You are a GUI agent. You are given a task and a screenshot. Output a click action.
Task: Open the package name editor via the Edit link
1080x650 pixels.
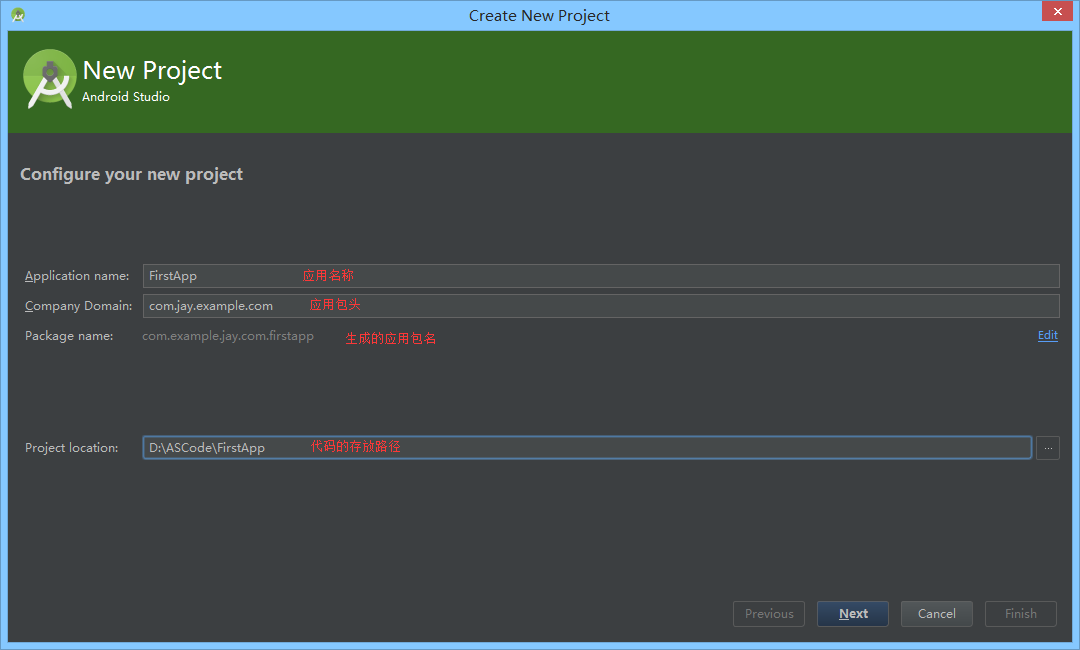(1047, 335)
